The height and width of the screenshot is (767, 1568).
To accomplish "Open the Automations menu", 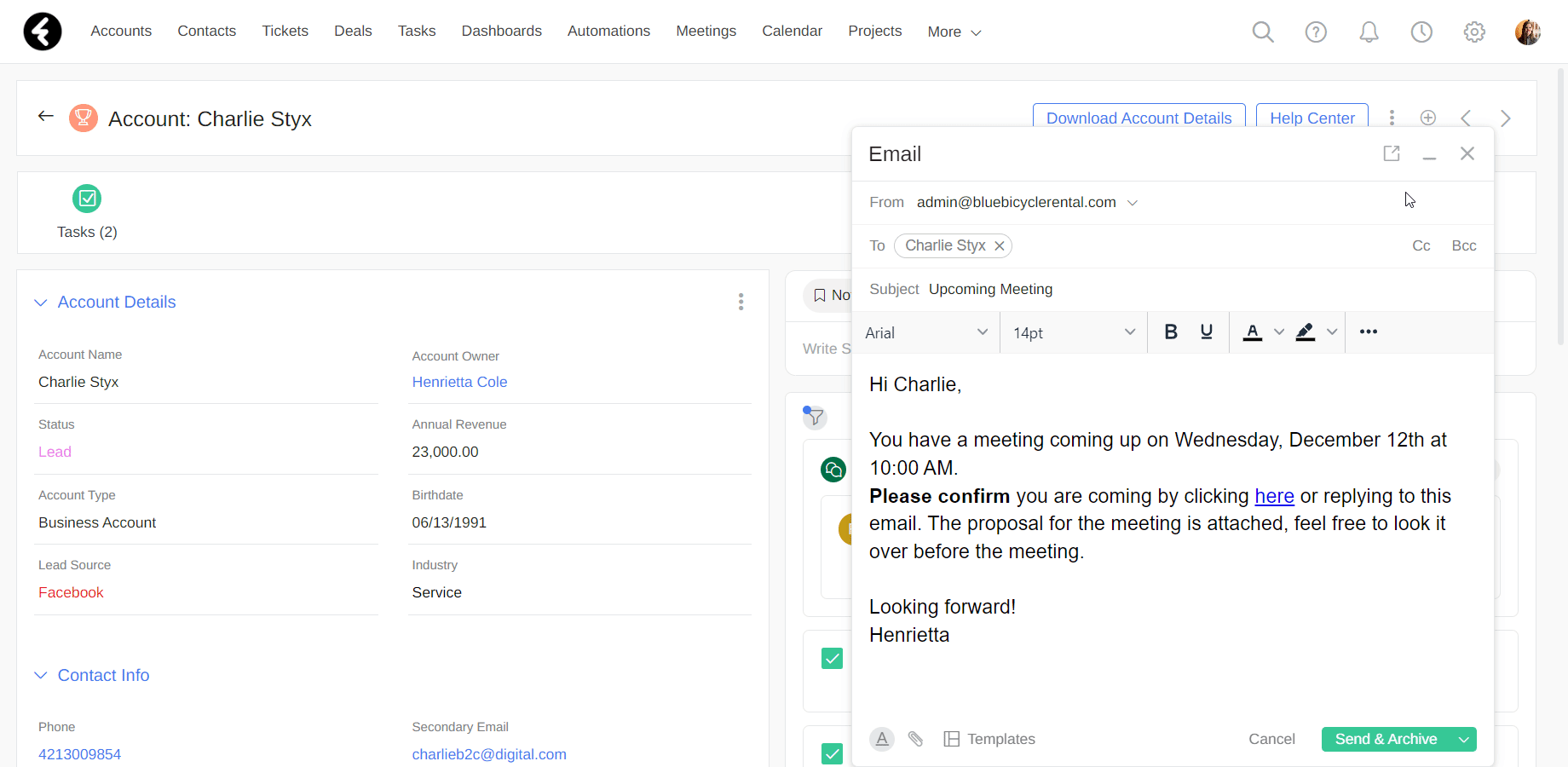I will 608,31.
